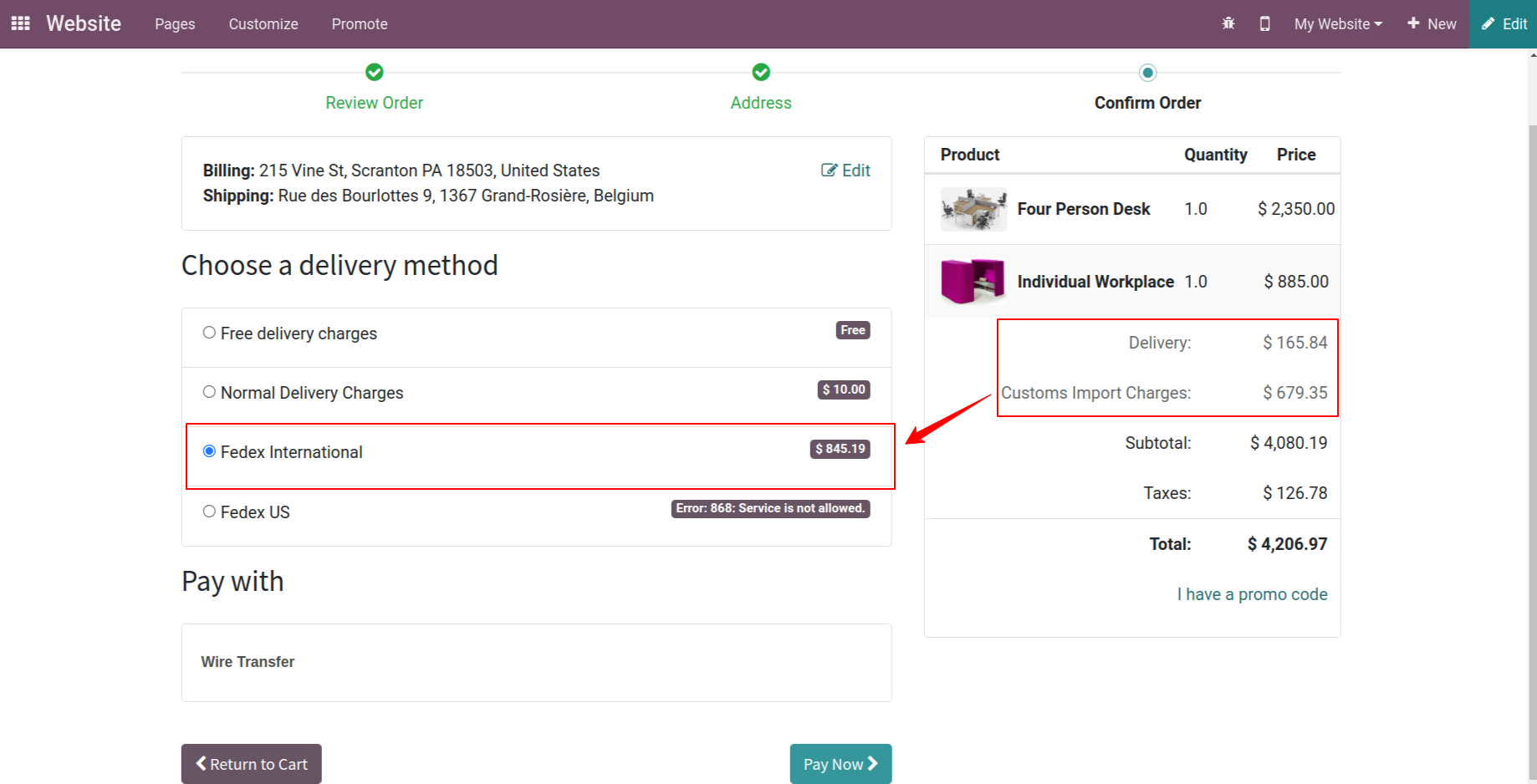Click the edit icon beside billing address
The width and height of the screenshot is (1537, 784).
point(830,171)
